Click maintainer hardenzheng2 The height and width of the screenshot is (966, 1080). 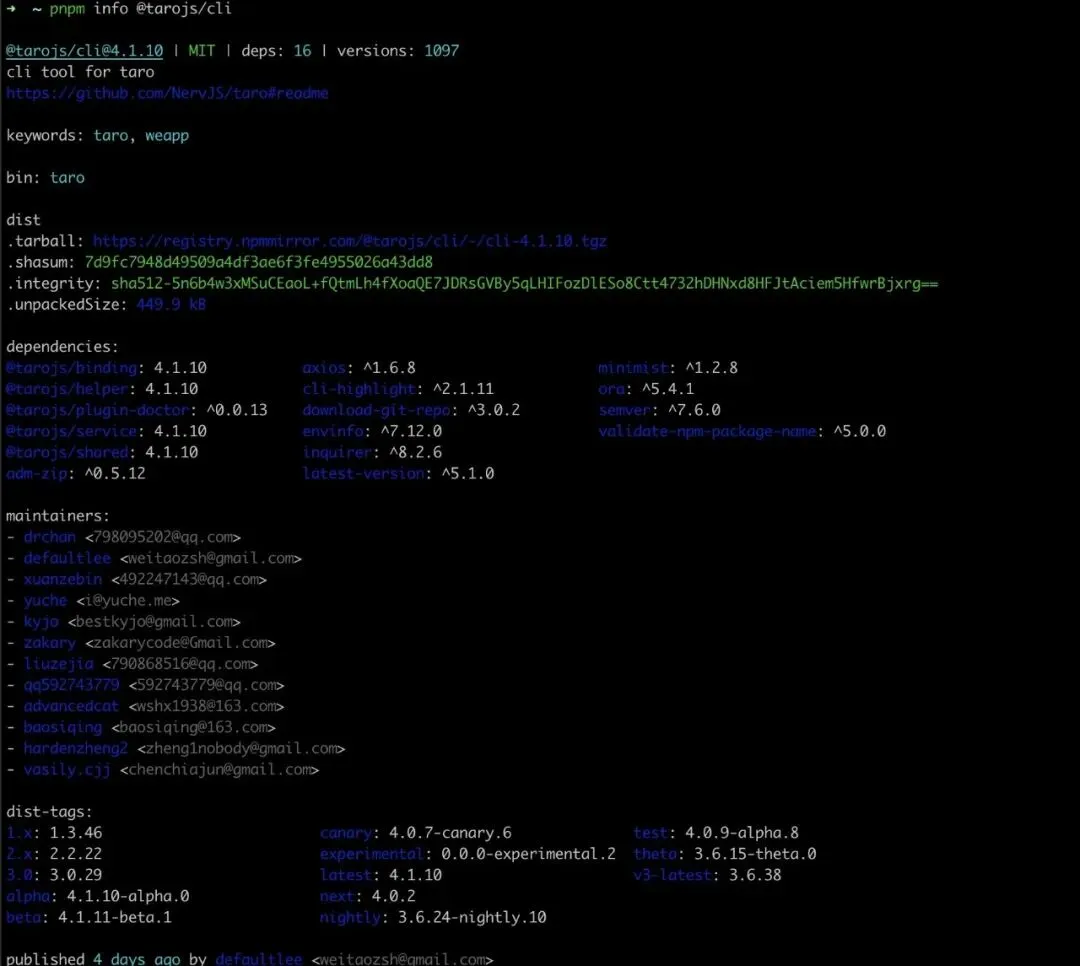tap(76, 749)
